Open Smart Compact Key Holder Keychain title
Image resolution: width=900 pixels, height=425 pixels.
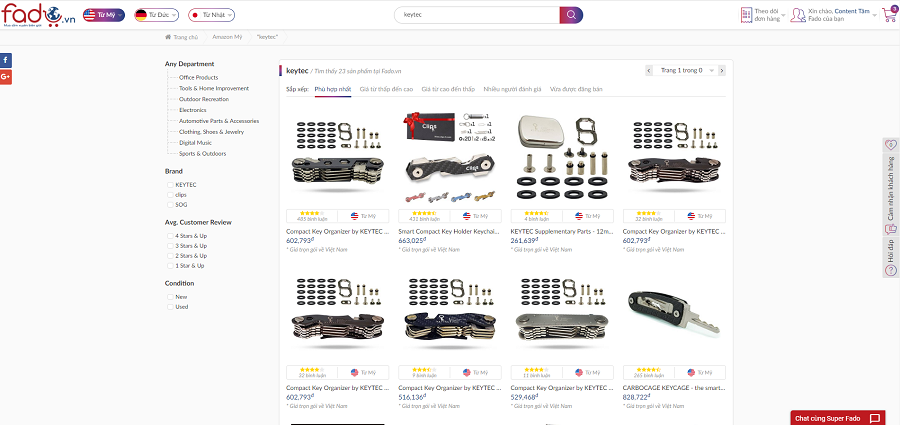(450, 231)
